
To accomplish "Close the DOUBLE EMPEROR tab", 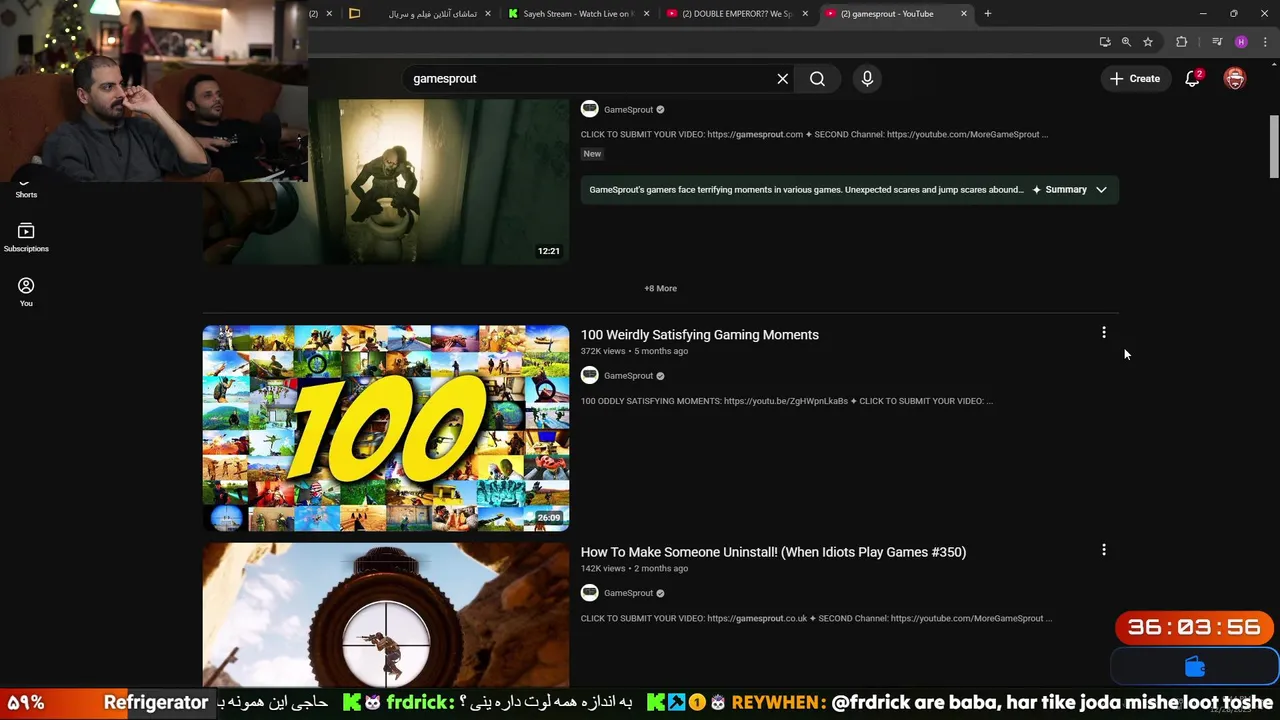I will (805, 14).
